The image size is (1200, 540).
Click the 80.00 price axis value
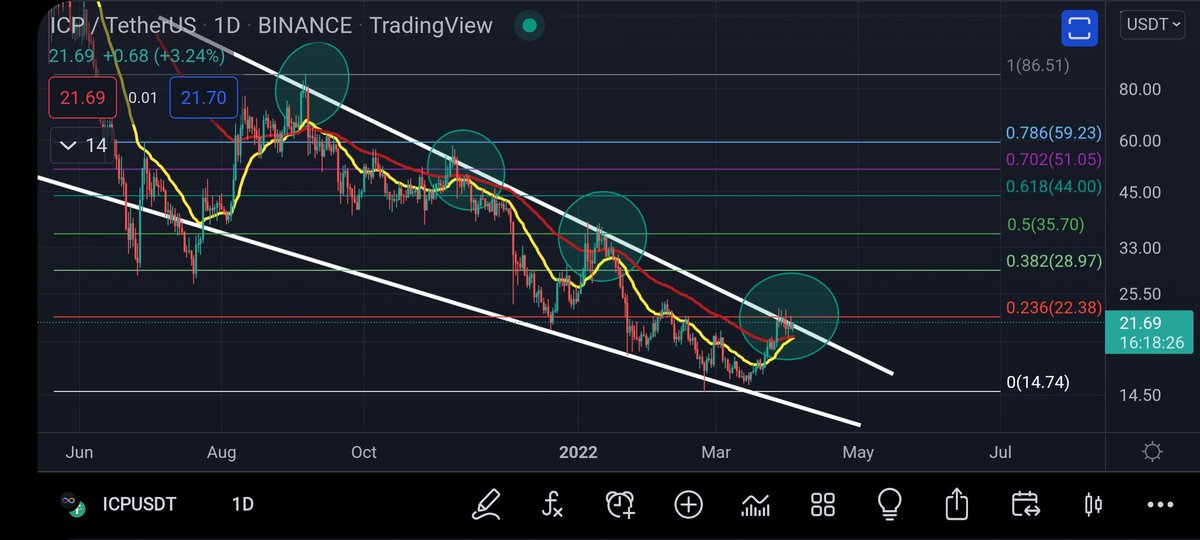[x=1139, y=89]
